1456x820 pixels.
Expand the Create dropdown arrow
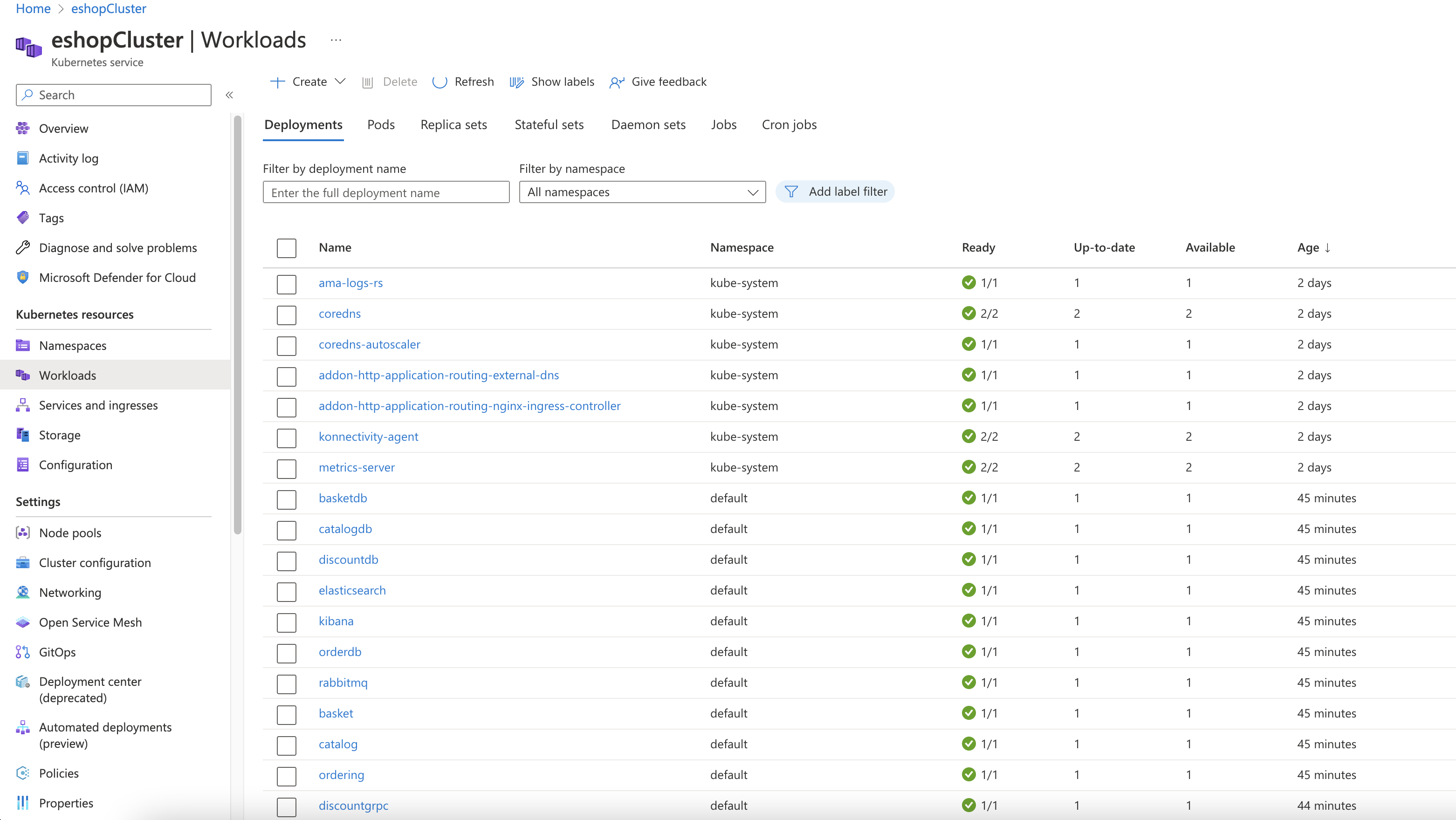click(340, 82)
